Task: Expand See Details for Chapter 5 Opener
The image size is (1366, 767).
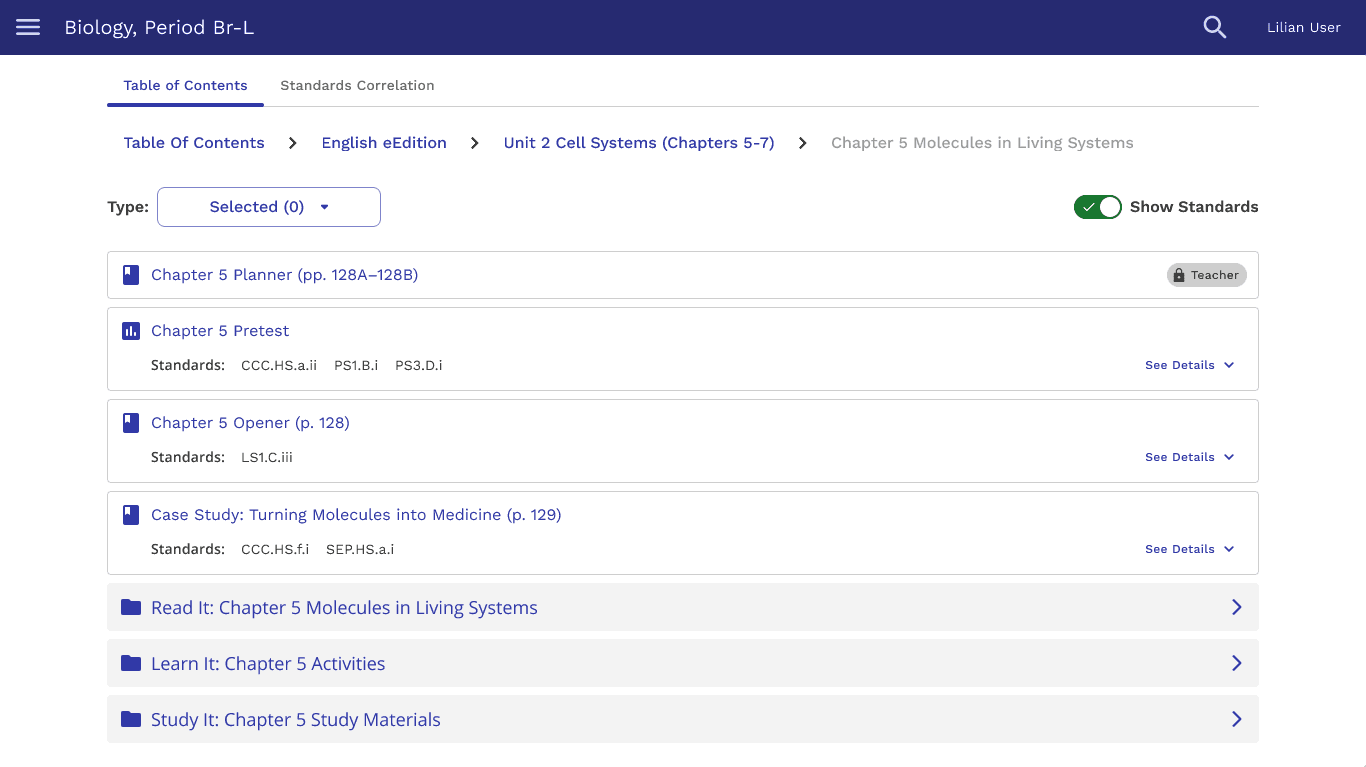Action: tap(1190, 457)
